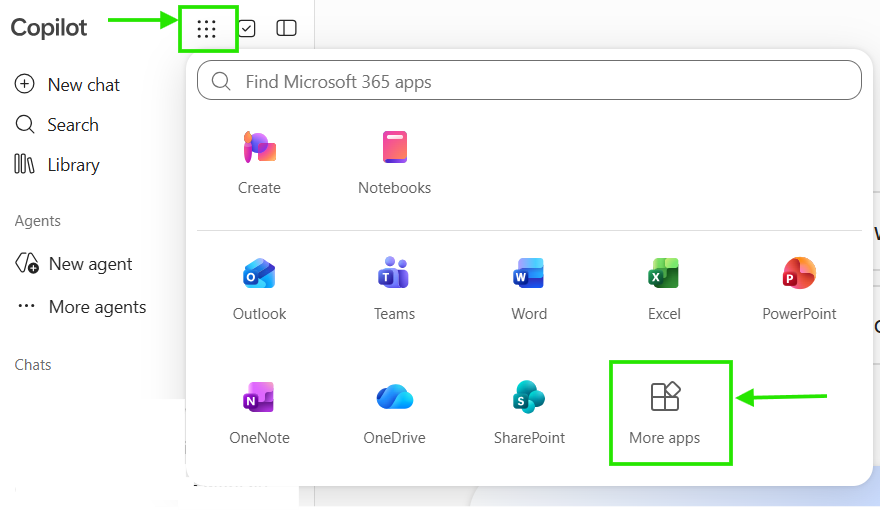Click the Copilot title text

point(49,27)
